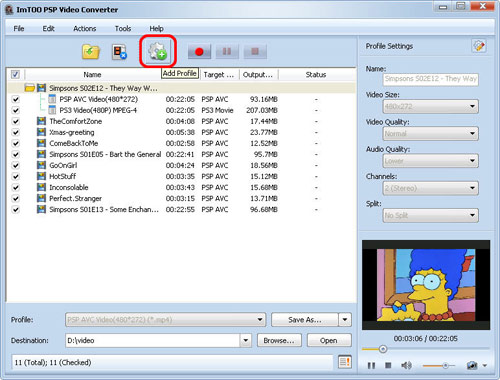Start conversion with the red record button
Screen dimensions: 500x380
pyautogui.click(x=199, y=52)
